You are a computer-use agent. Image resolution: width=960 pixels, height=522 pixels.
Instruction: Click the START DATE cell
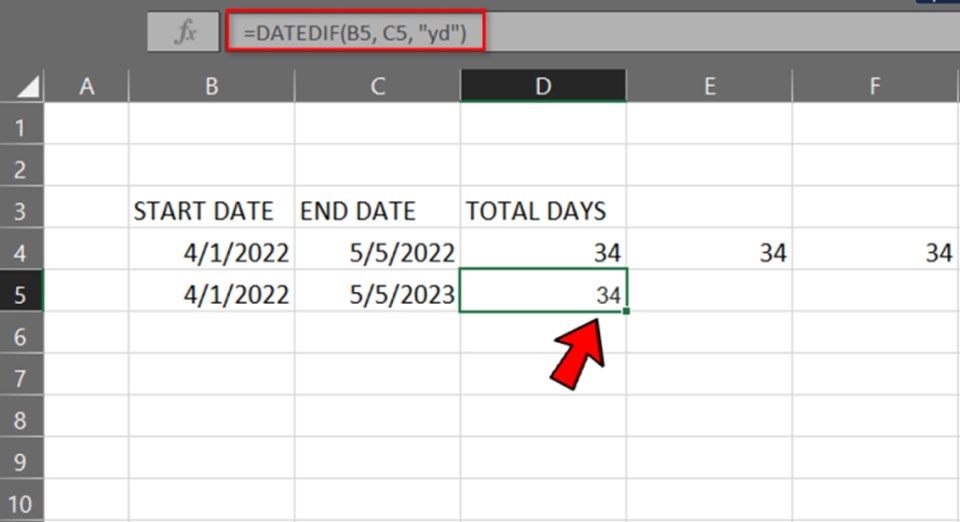[212, 211]
